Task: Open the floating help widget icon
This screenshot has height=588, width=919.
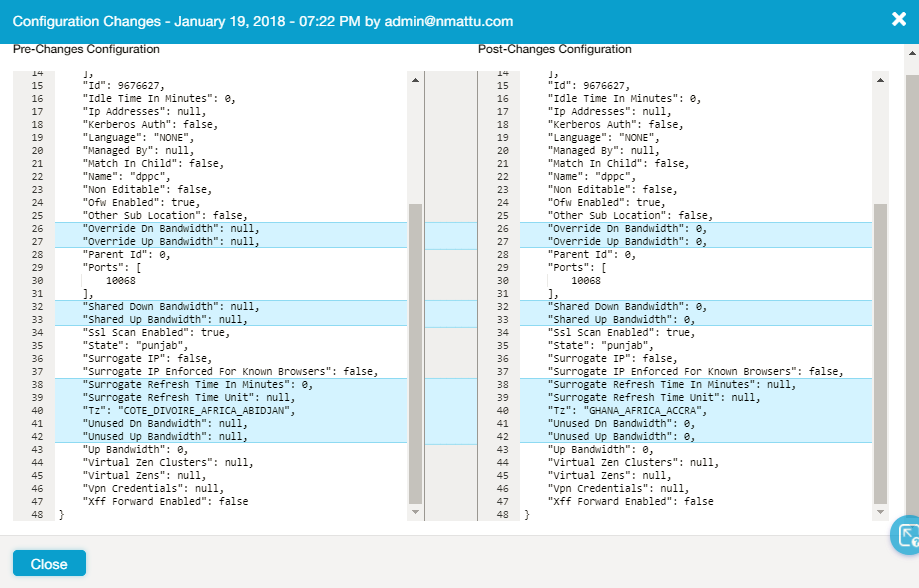Action: click(906, 536)
